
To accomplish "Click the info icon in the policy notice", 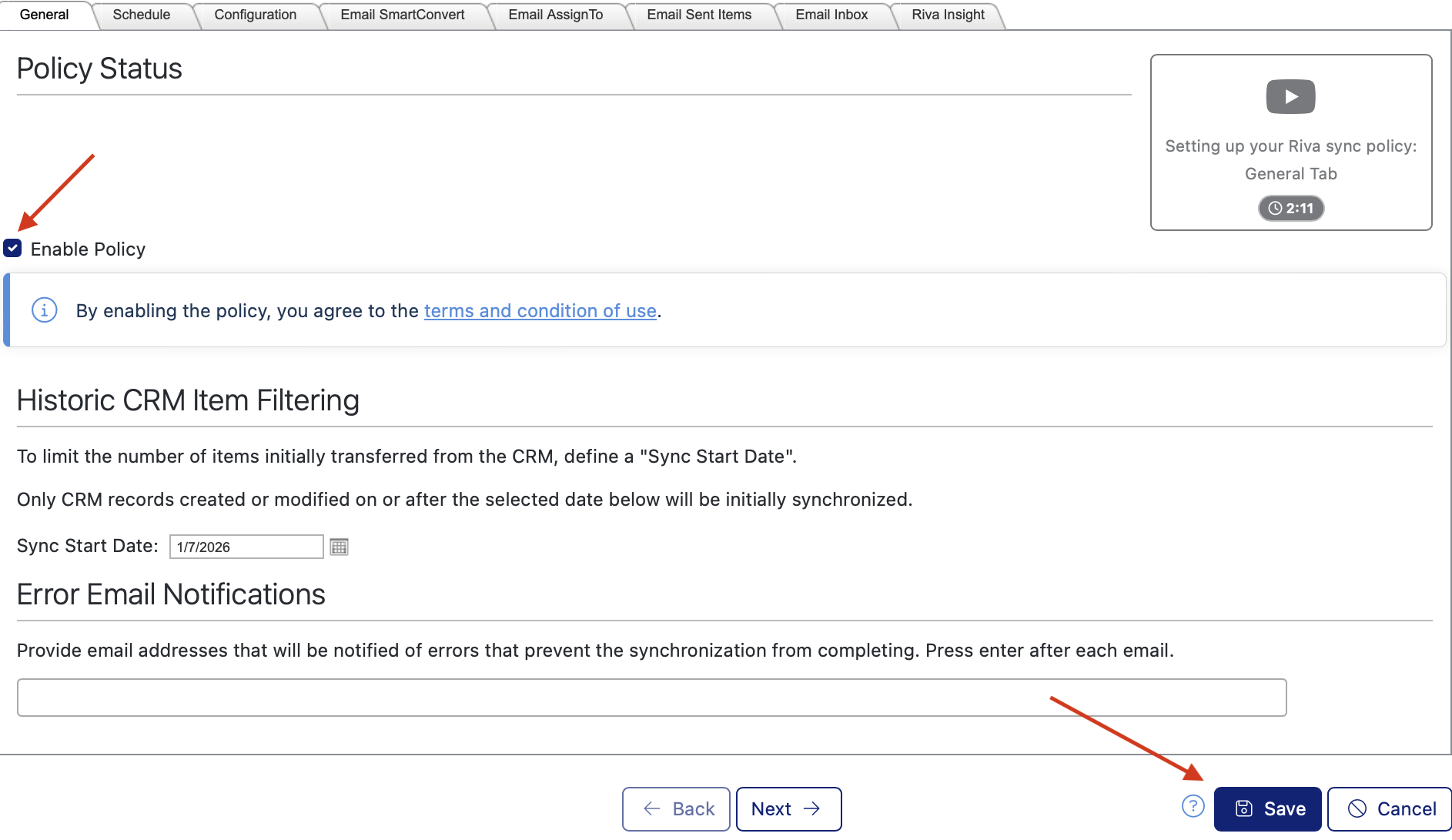I will tap(45, 310).
